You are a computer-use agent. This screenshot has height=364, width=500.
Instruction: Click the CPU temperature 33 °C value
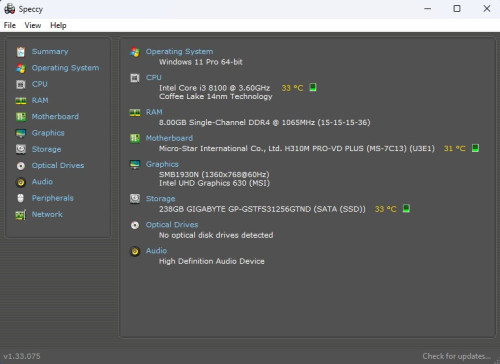292,88
